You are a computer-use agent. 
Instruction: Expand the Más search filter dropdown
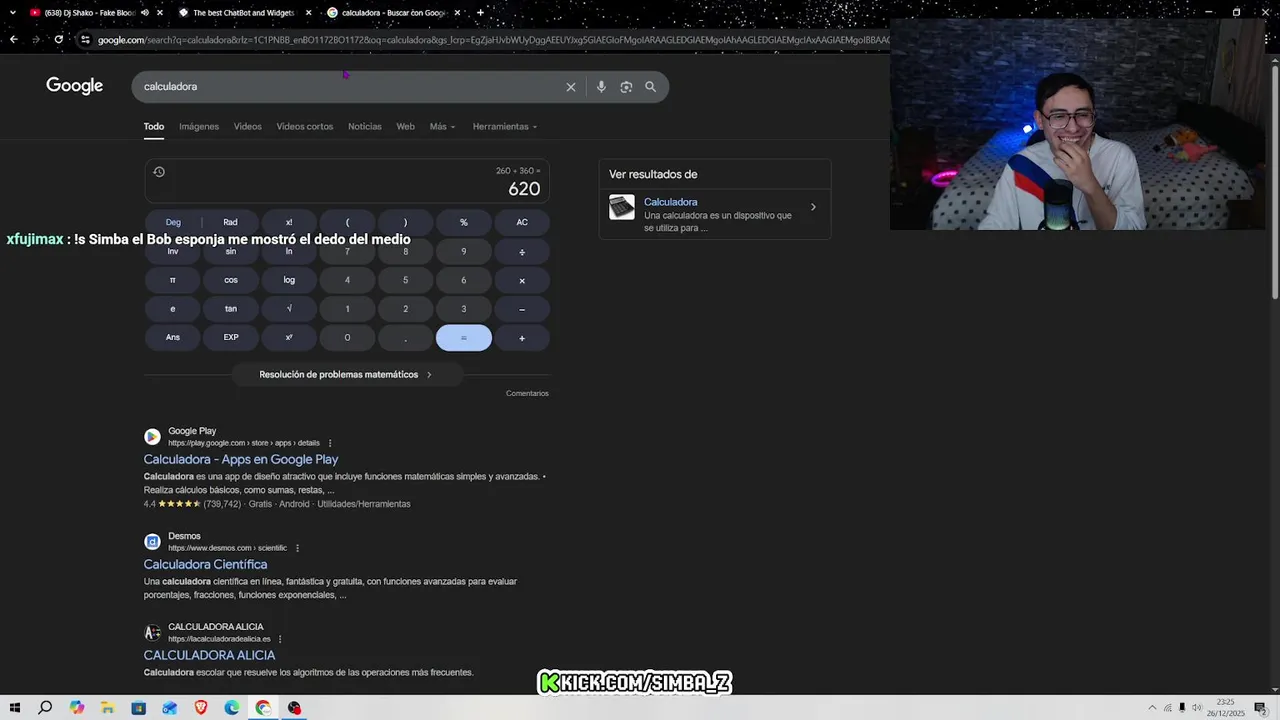(x=442, y=126)
